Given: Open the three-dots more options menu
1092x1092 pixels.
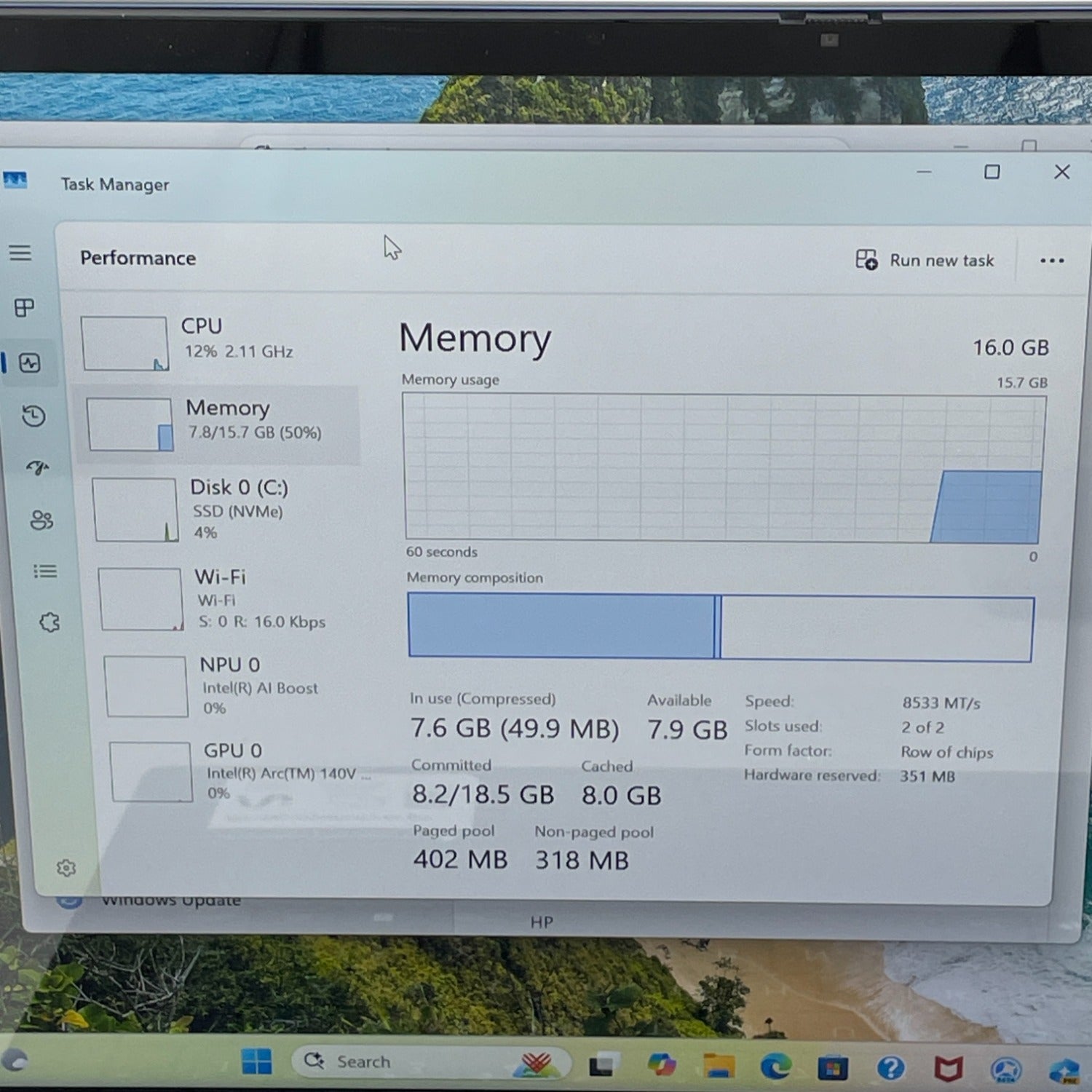Looking at the screenshot, I should [1051, 261].
